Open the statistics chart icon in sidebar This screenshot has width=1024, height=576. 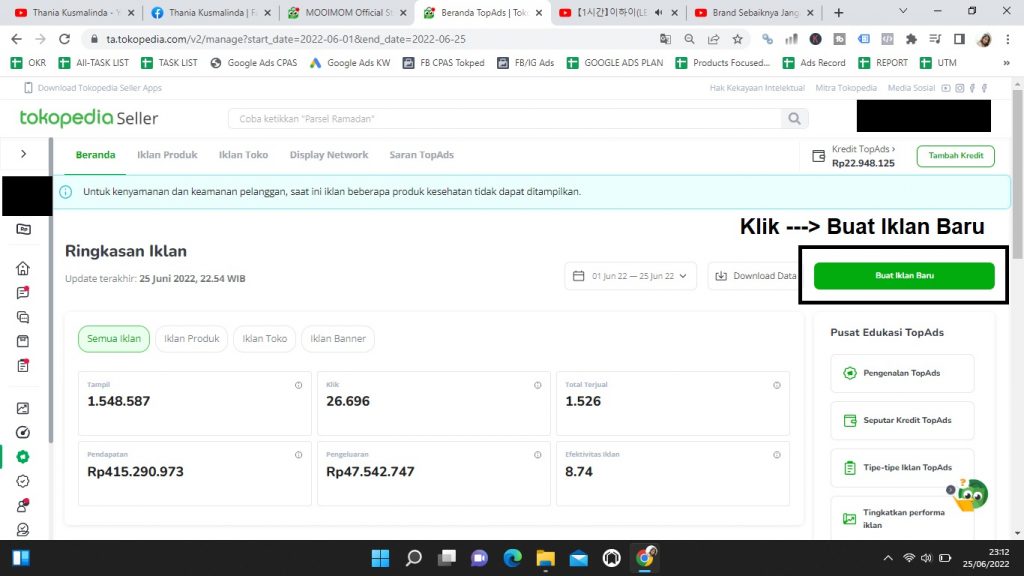click(x=23, y=408)
